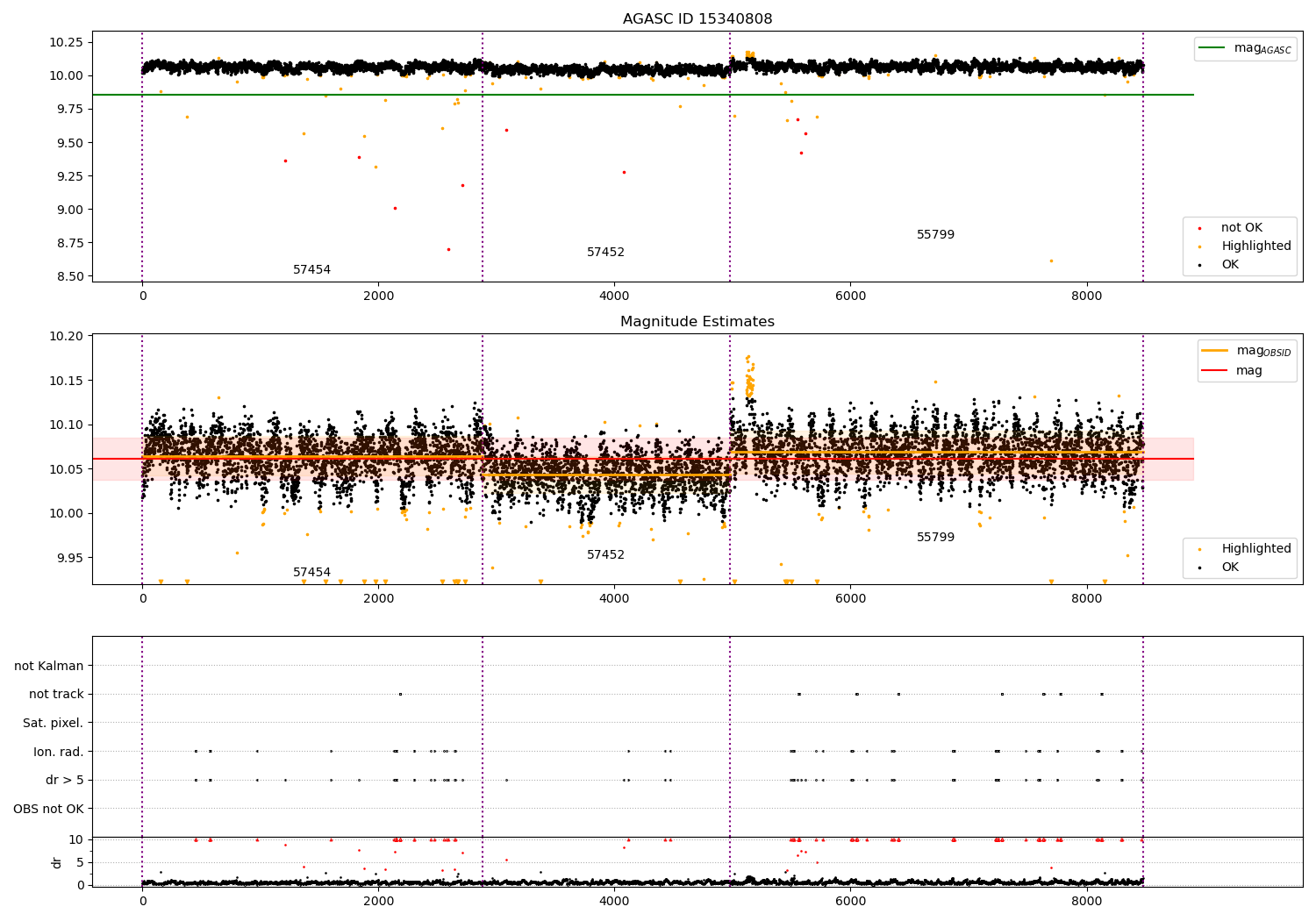Image resolution: width=1316 pixels, height=921 pixels.
Task: Click the title 'AGASC ID 15340808'
Action: click(x=697, y=18)
